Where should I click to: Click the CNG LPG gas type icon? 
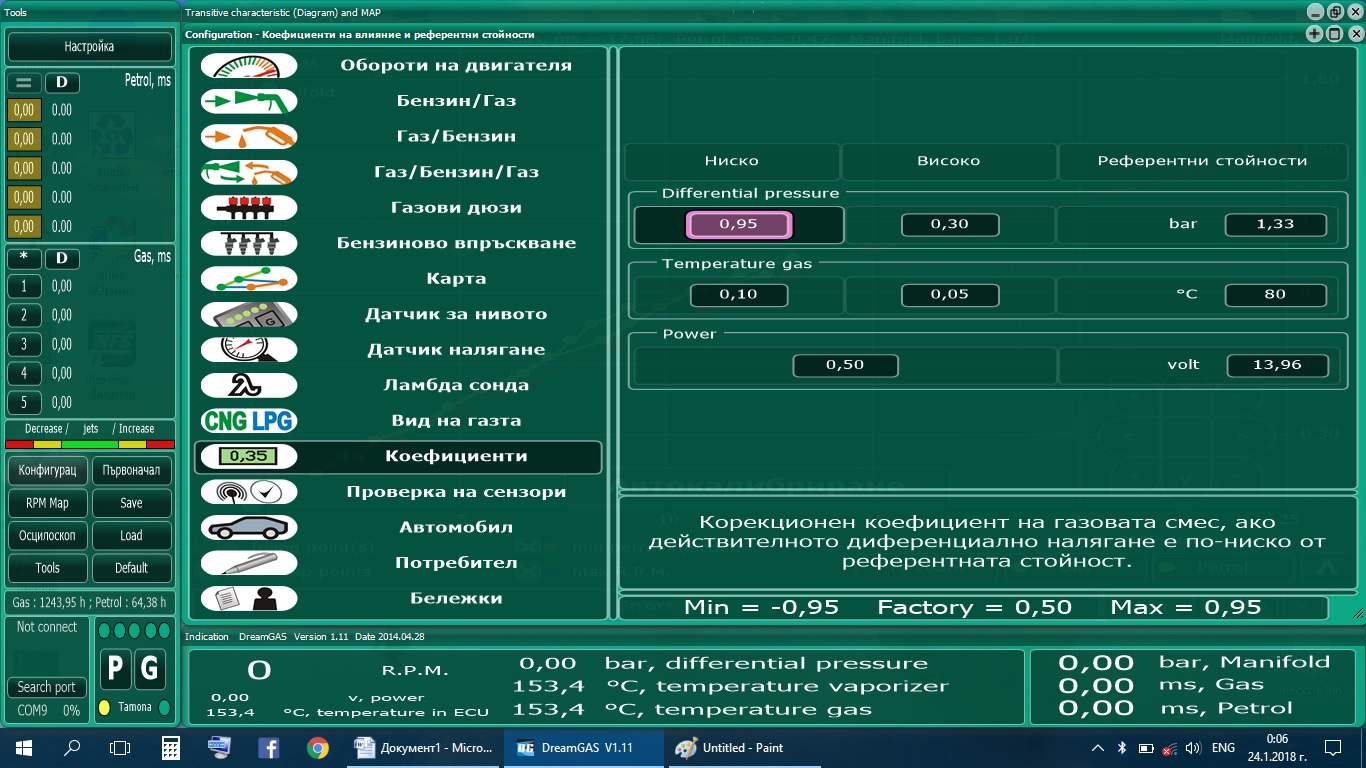tap(249, 421)
